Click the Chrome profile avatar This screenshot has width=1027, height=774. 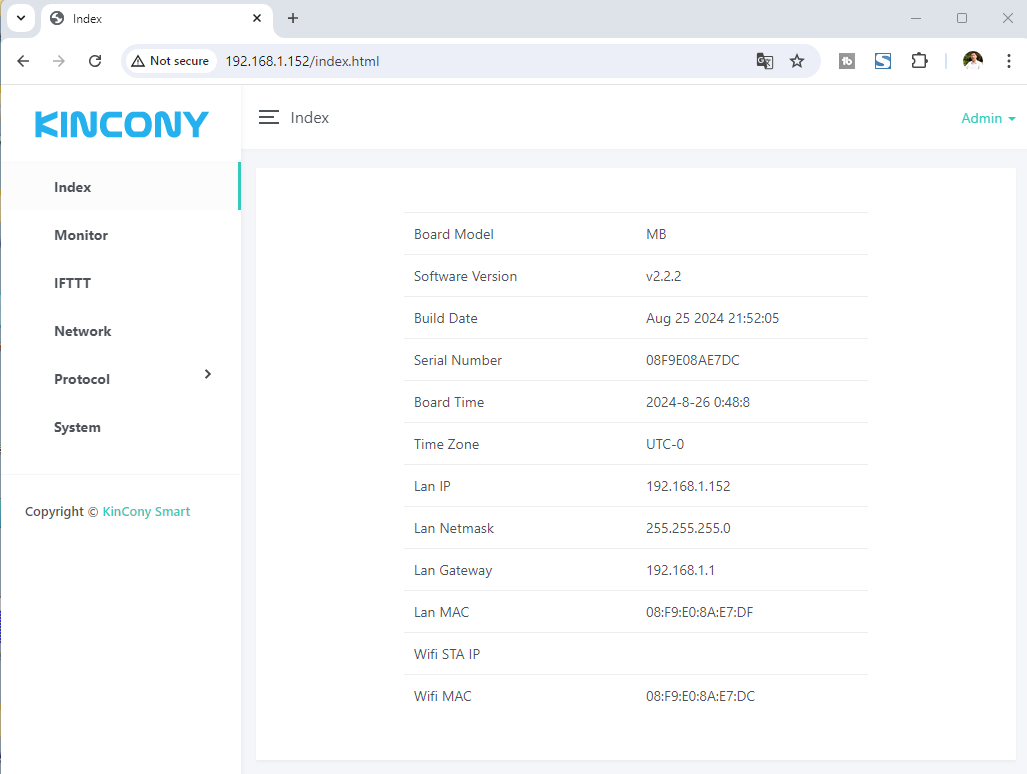tap(972, 61)
